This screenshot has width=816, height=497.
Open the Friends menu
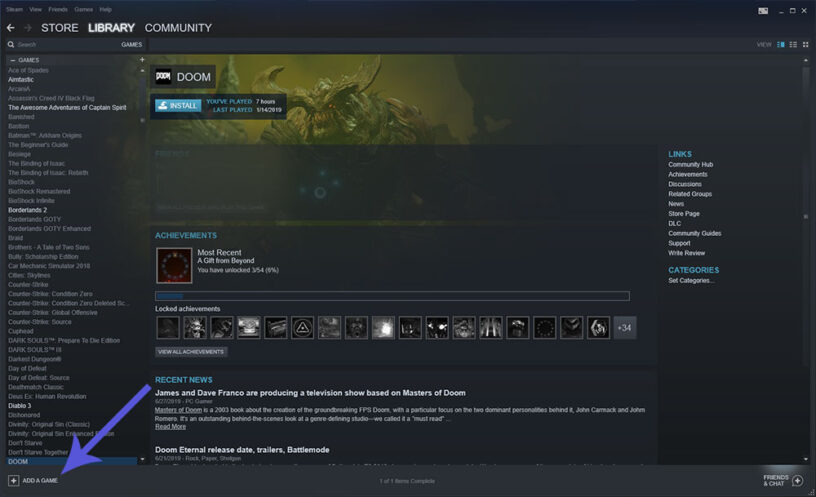[x=58, y=9]
